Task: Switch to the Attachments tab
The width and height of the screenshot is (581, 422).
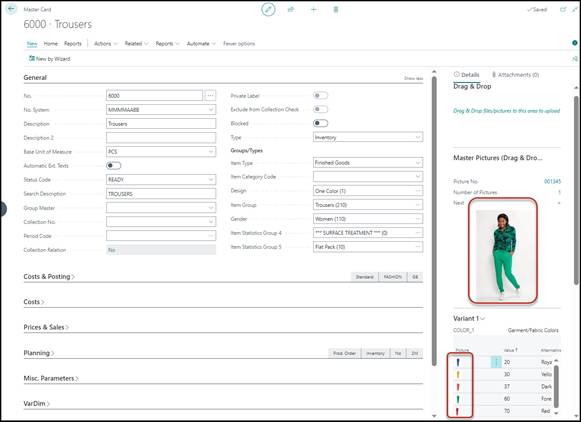Action: (x=515, y=75)
